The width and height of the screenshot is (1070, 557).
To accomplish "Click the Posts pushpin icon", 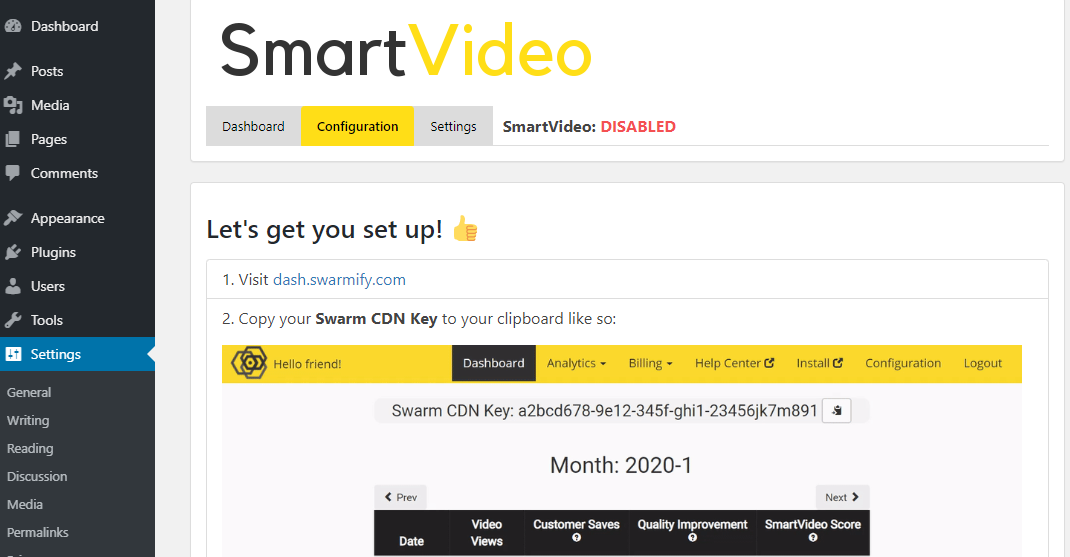I will [13, 71].
